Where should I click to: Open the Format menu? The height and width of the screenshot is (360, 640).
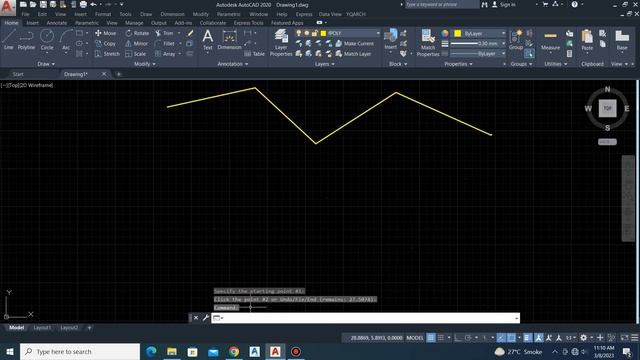(x=103, y=14)
